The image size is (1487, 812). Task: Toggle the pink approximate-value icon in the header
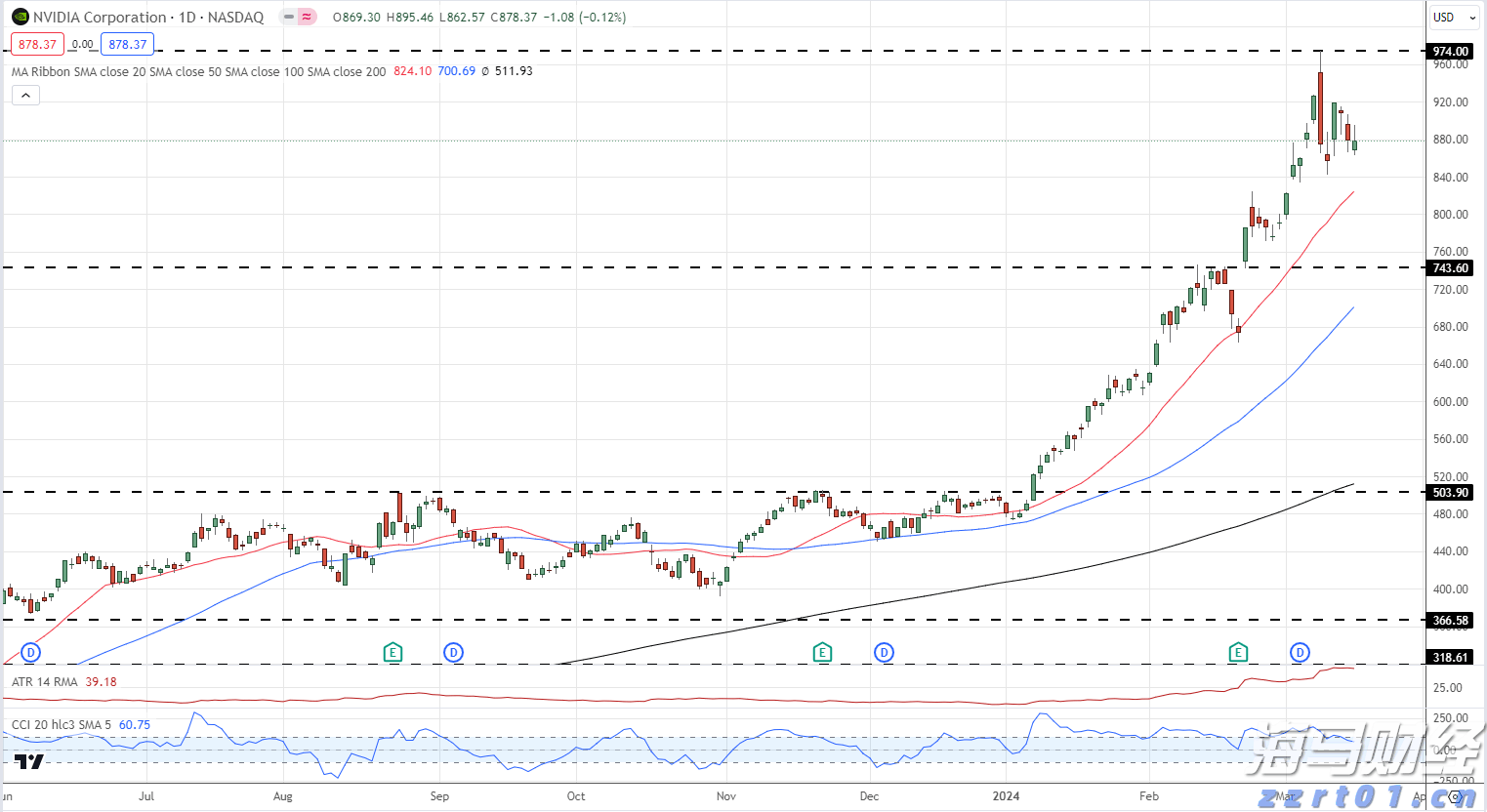(x=306, y=17)
